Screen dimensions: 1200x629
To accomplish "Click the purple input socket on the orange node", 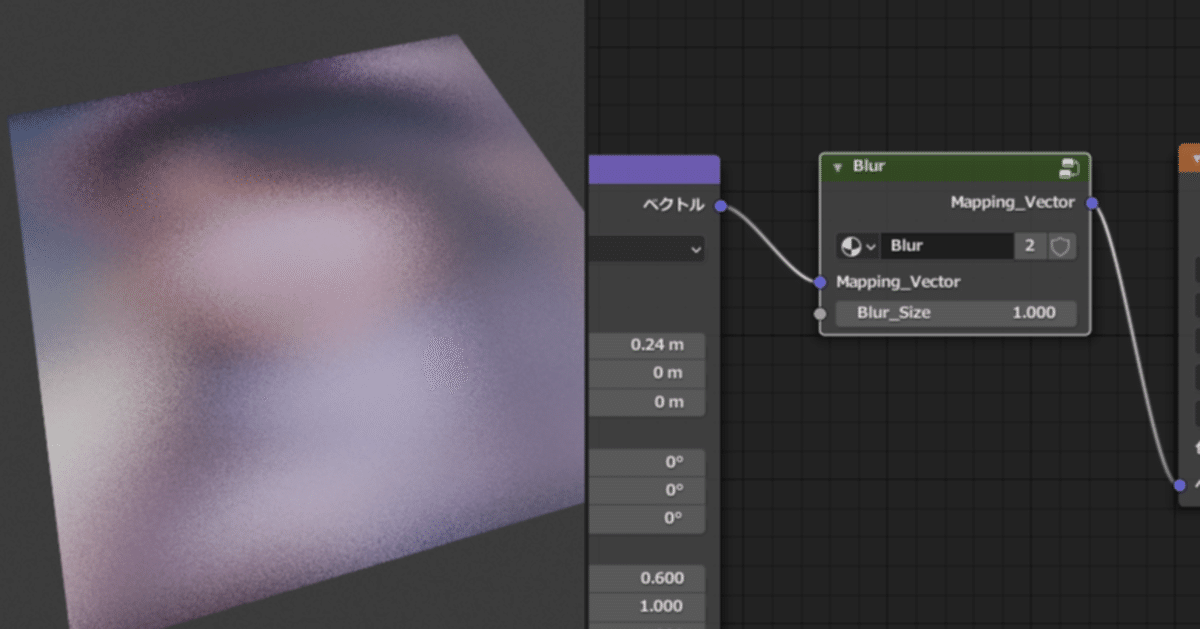I will click(x=1180, y=485).
